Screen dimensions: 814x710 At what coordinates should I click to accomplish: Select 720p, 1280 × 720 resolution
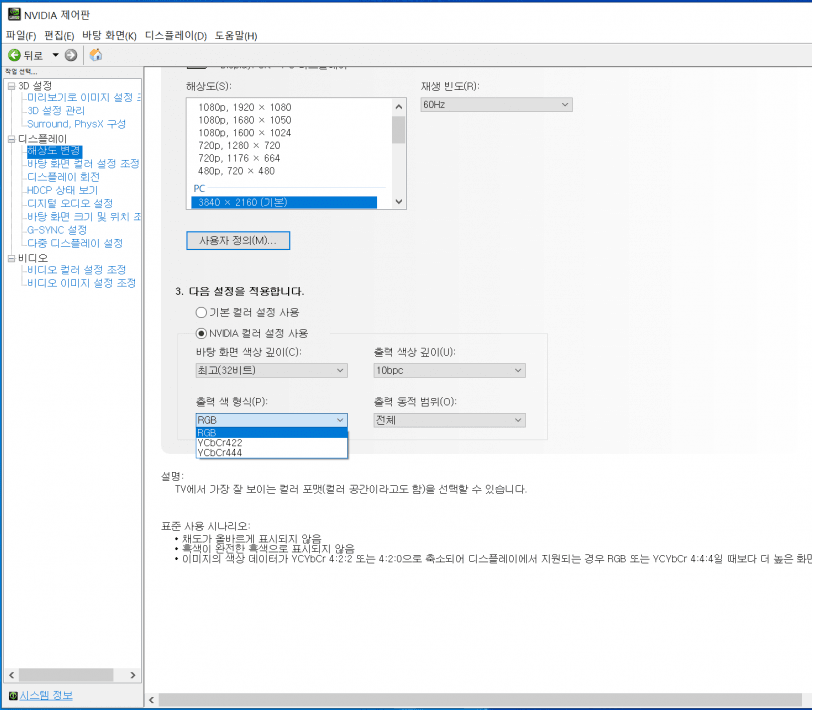(x=239, y=145)
